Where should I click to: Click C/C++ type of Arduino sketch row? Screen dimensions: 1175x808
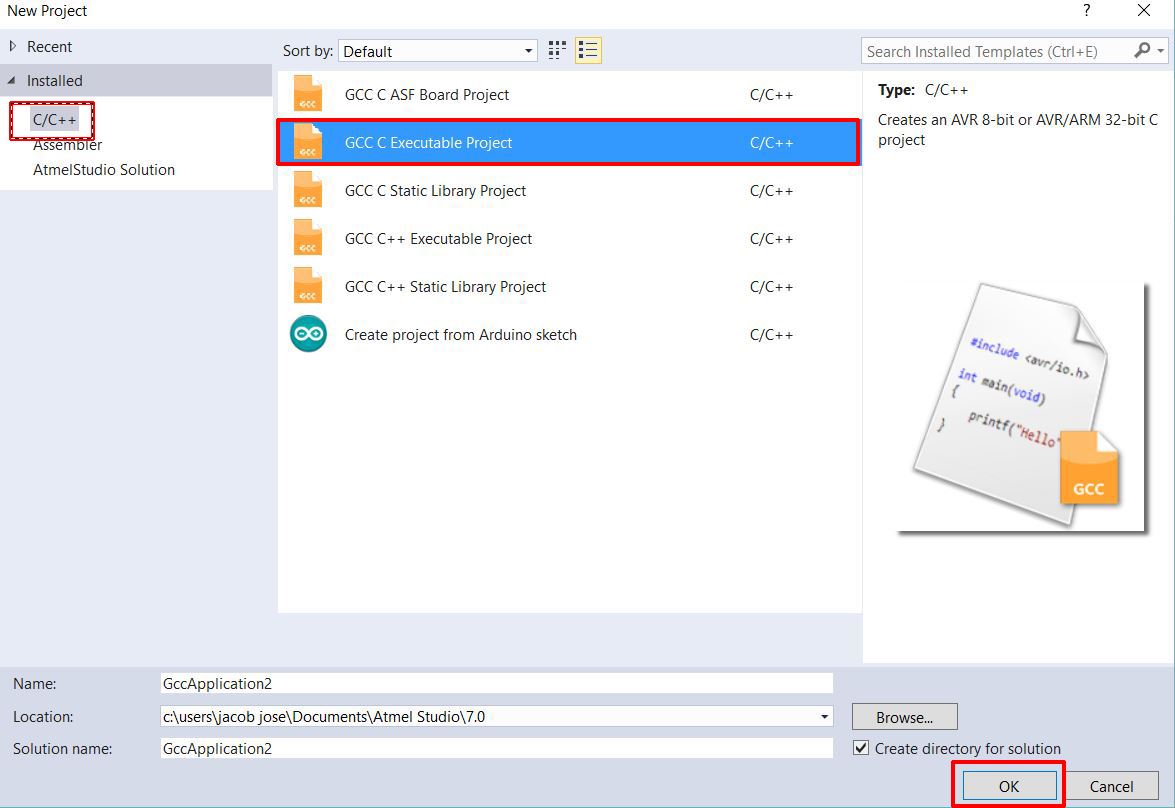point(771,335)
